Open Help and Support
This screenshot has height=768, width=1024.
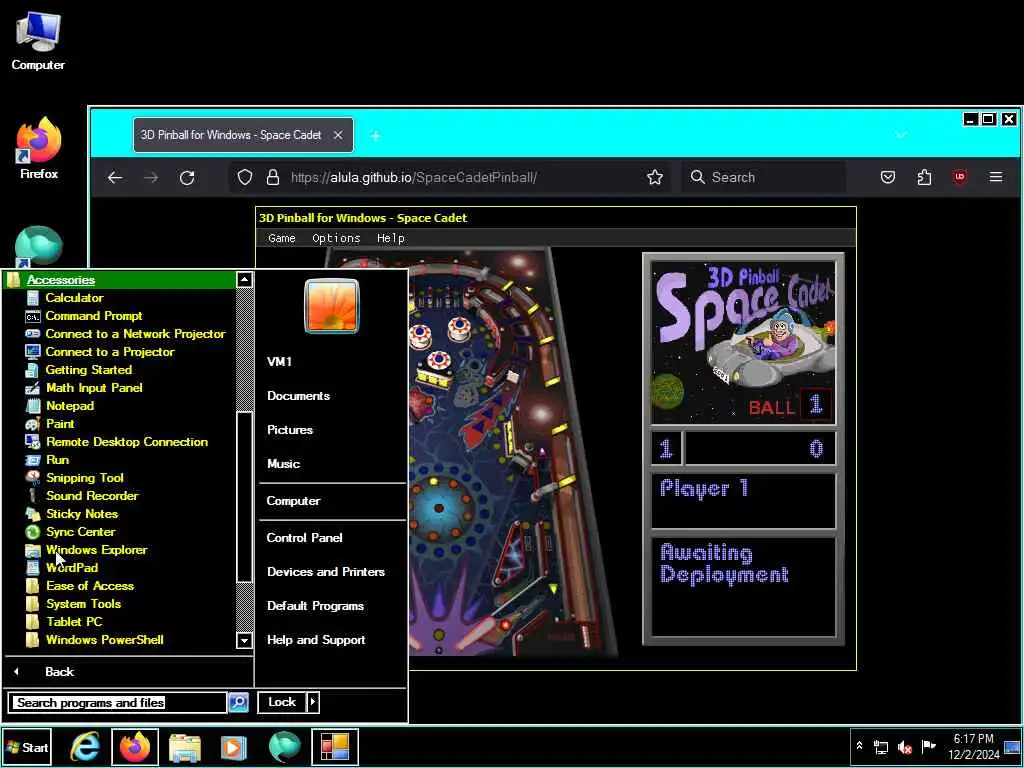(316, 640)
